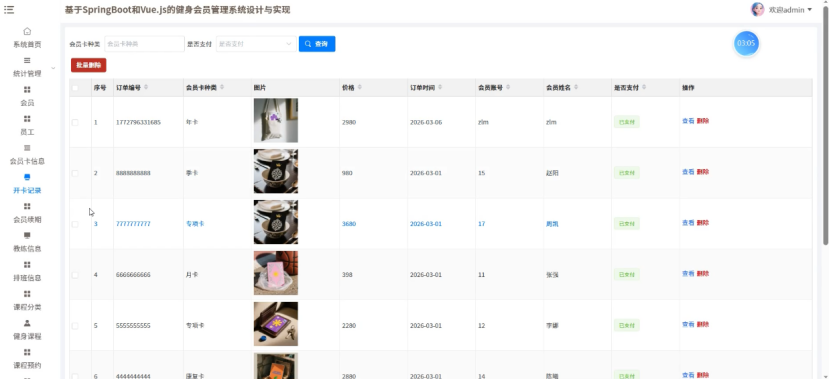Viewport: 829px width, 379px height.
Task: Check the box for order 1772796331685
Action: tap(75, 122)
